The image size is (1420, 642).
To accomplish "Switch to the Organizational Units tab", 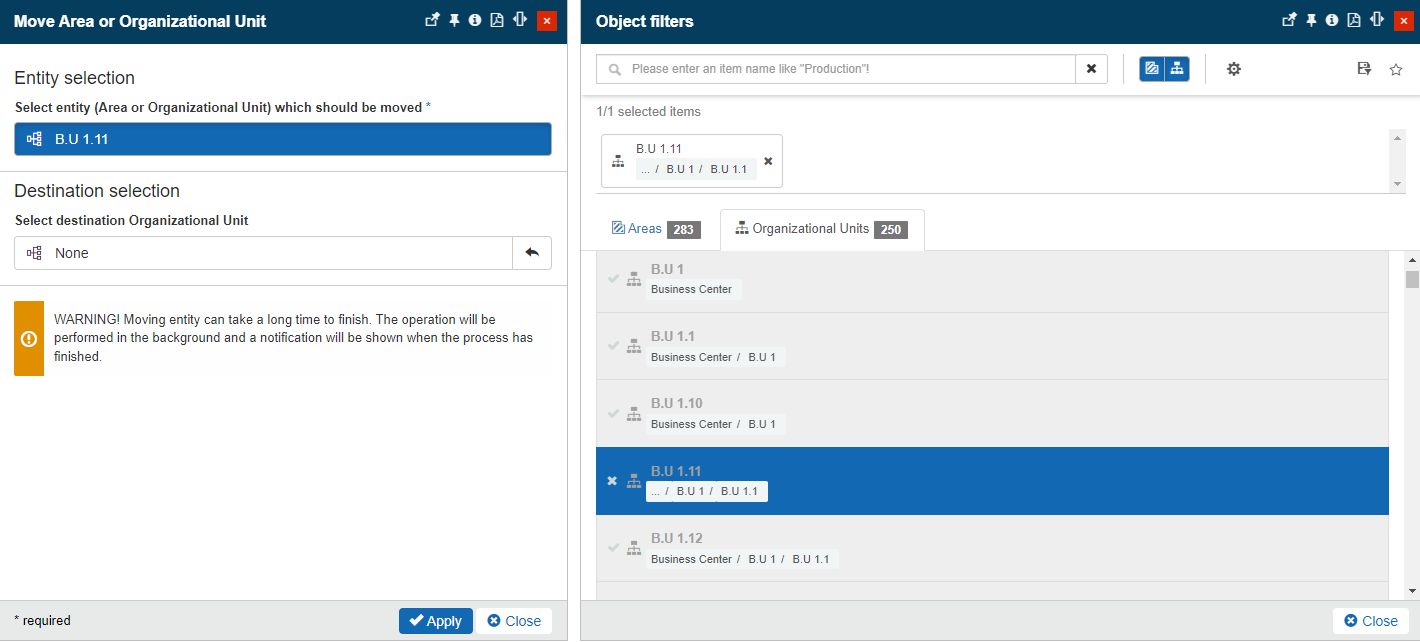I will pyautogui.click(x=821, y=229).
